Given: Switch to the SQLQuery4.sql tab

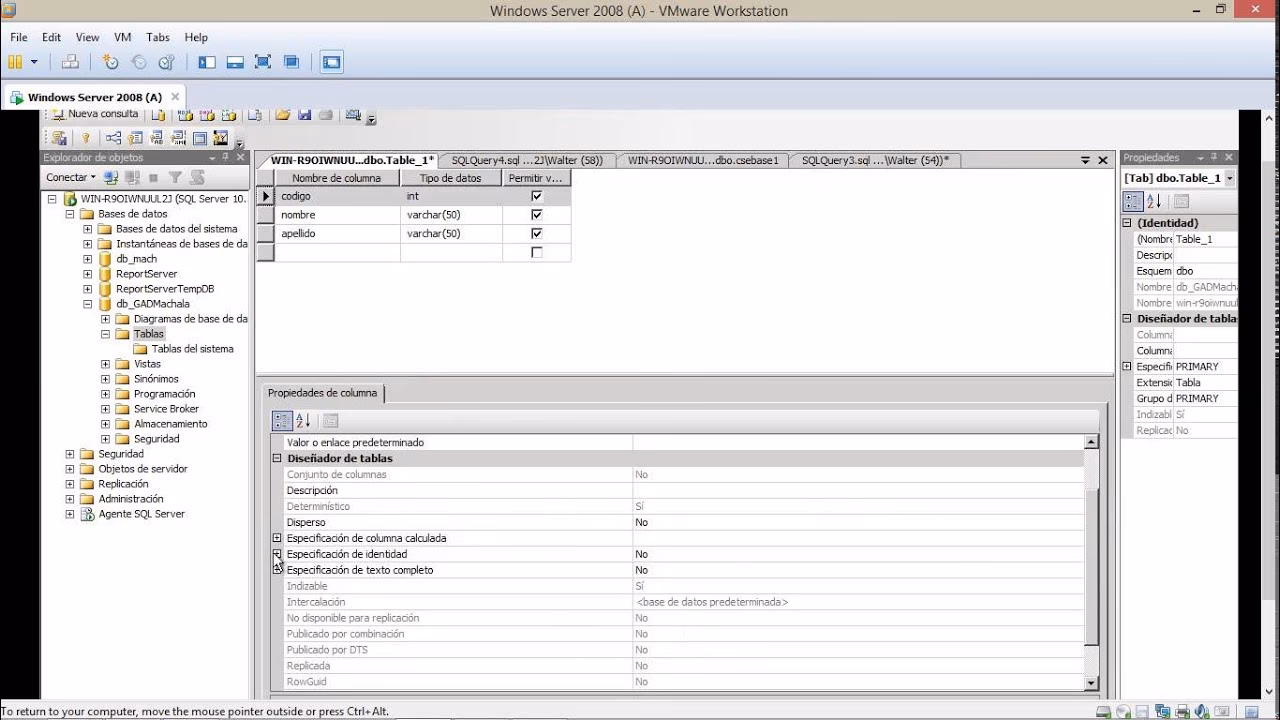Looking at the screenshot, I should (527, 160).
